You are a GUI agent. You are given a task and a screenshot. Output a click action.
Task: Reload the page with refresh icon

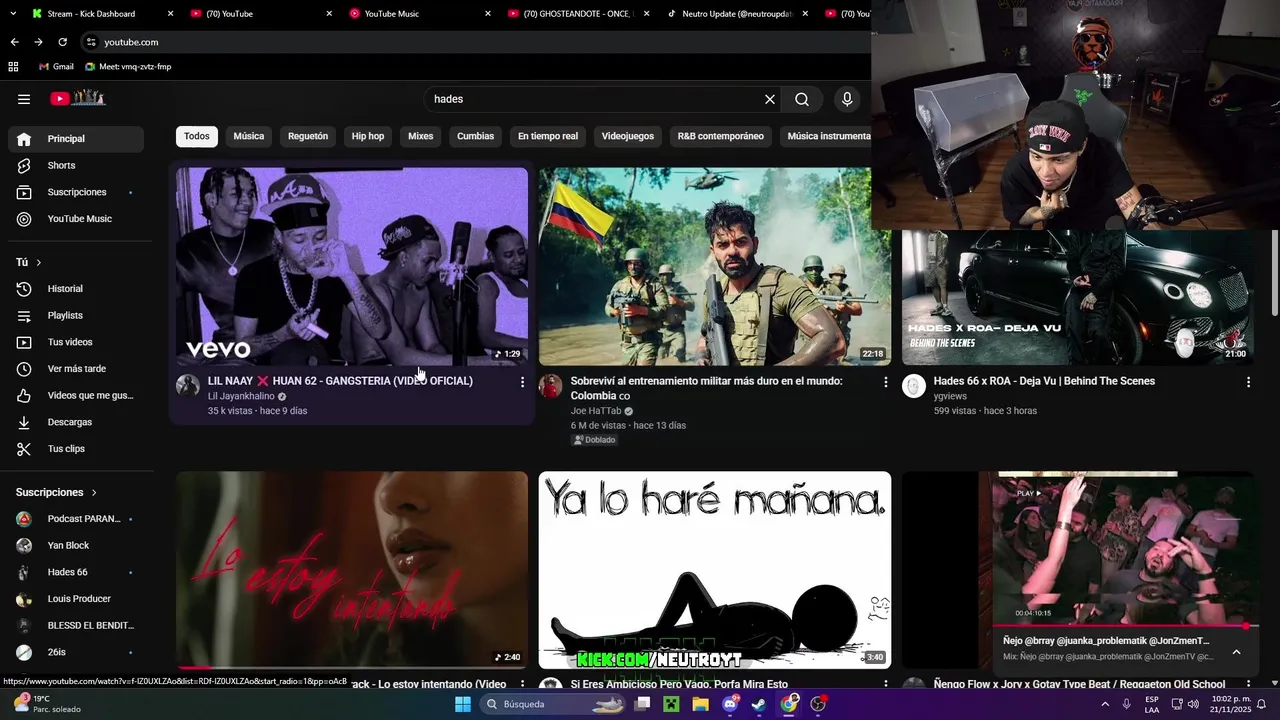(62, 42)
